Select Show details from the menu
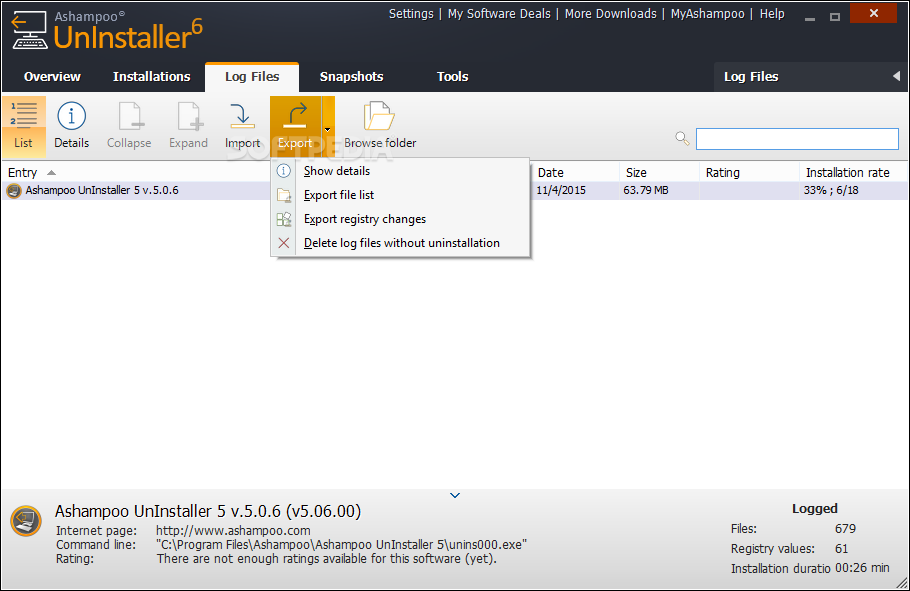 click(x=400, y=171)
